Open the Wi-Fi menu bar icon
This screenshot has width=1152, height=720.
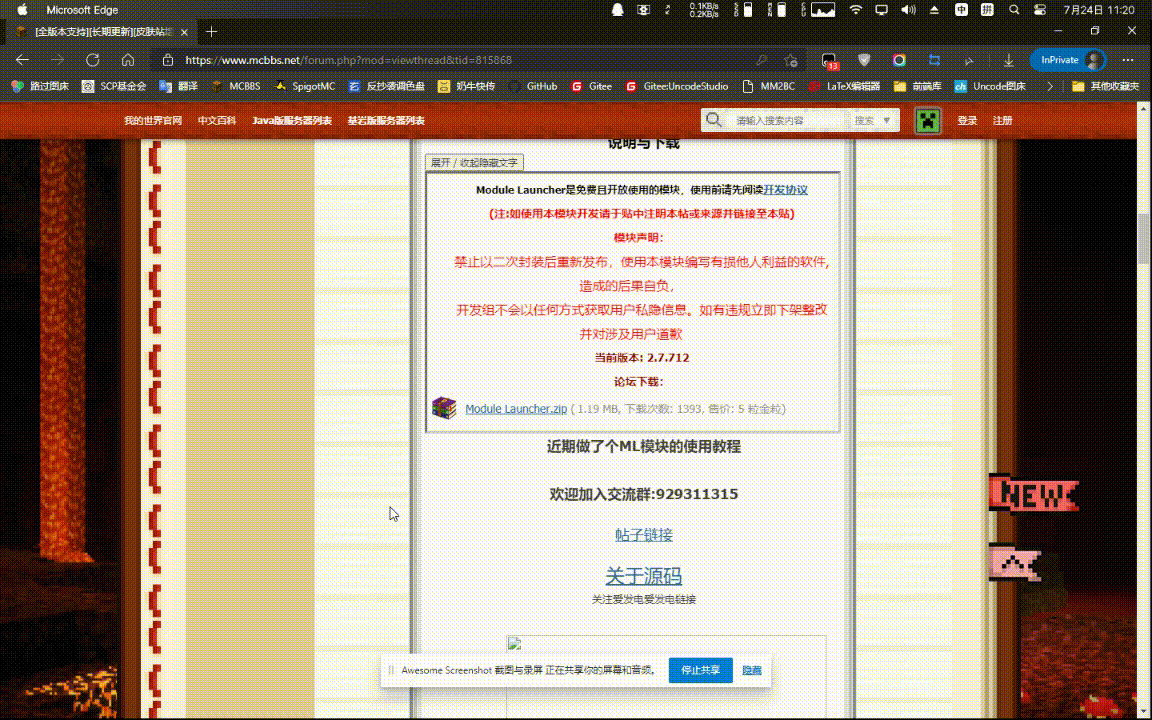click(855, 10)
